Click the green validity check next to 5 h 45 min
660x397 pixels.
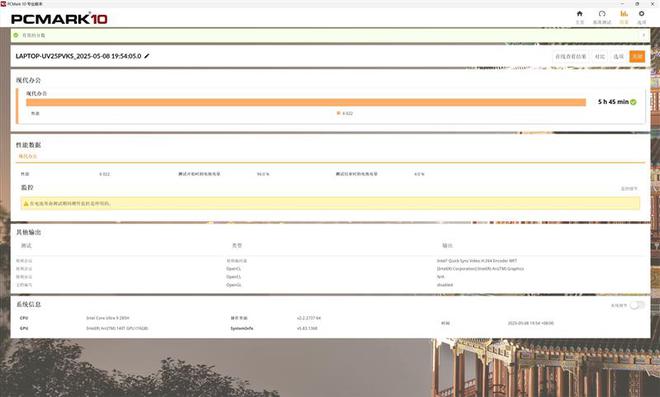pos(633,102)
